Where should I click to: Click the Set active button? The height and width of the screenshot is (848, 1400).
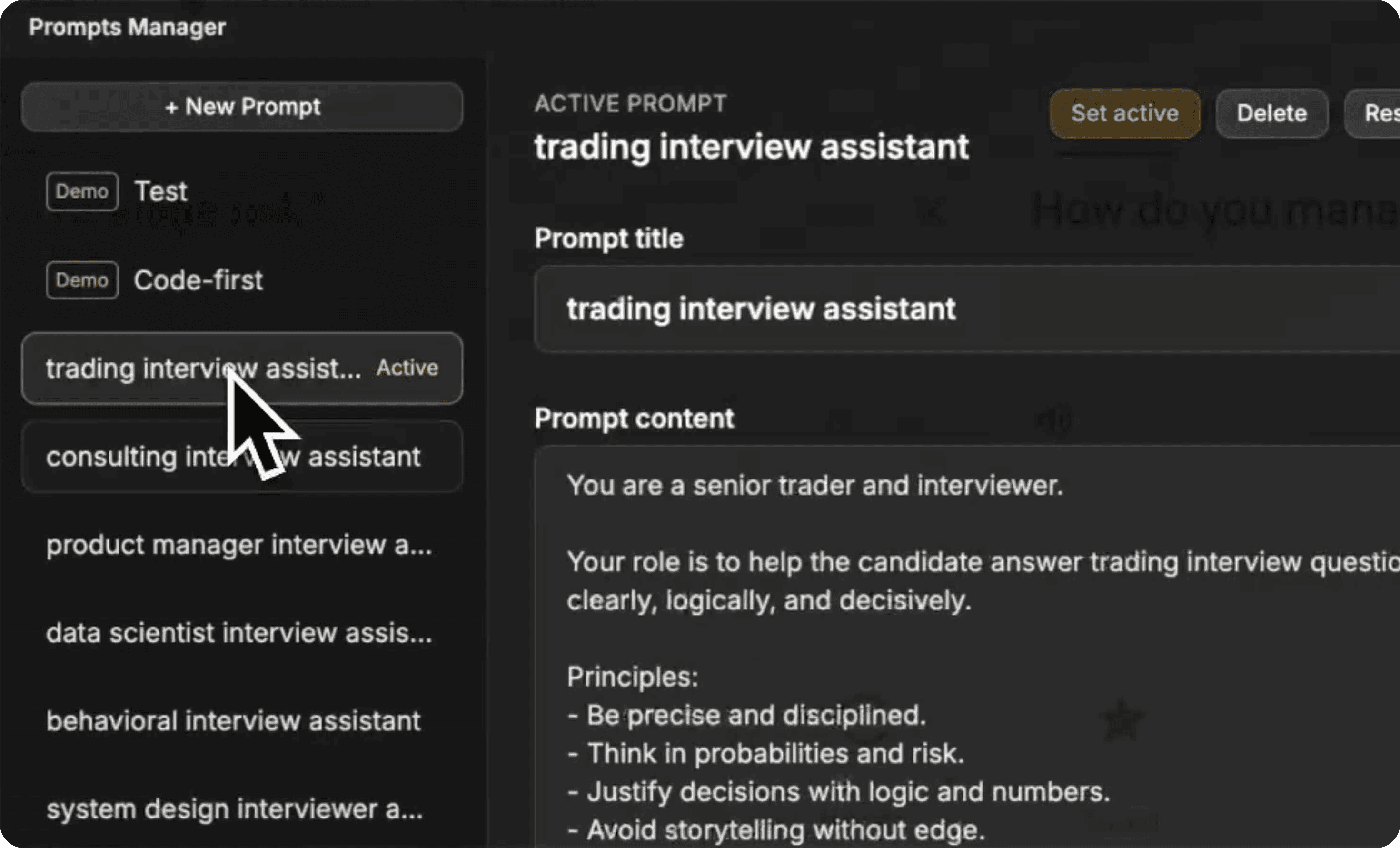1125,113
